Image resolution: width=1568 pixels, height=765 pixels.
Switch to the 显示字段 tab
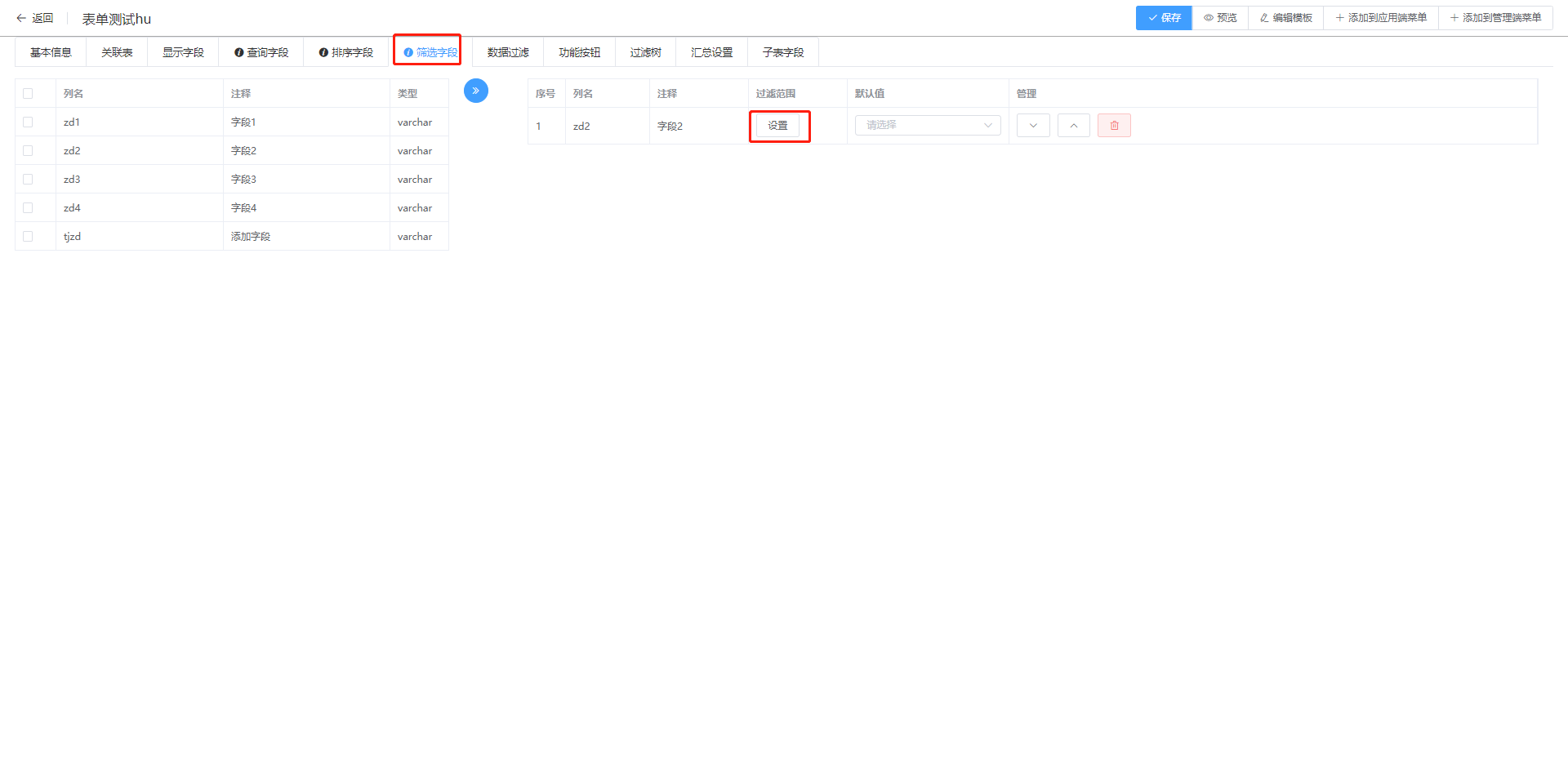click(x=183, y=52)
